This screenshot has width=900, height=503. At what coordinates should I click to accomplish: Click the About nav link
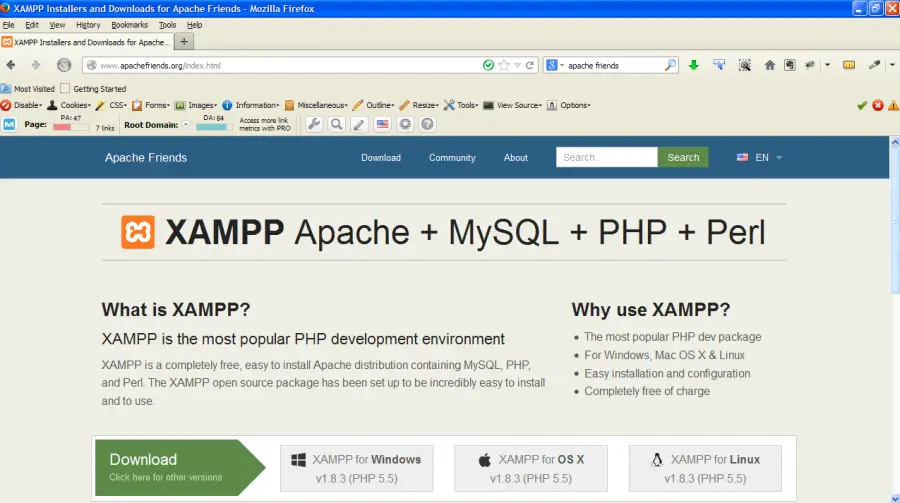click(x=515, y=157)
